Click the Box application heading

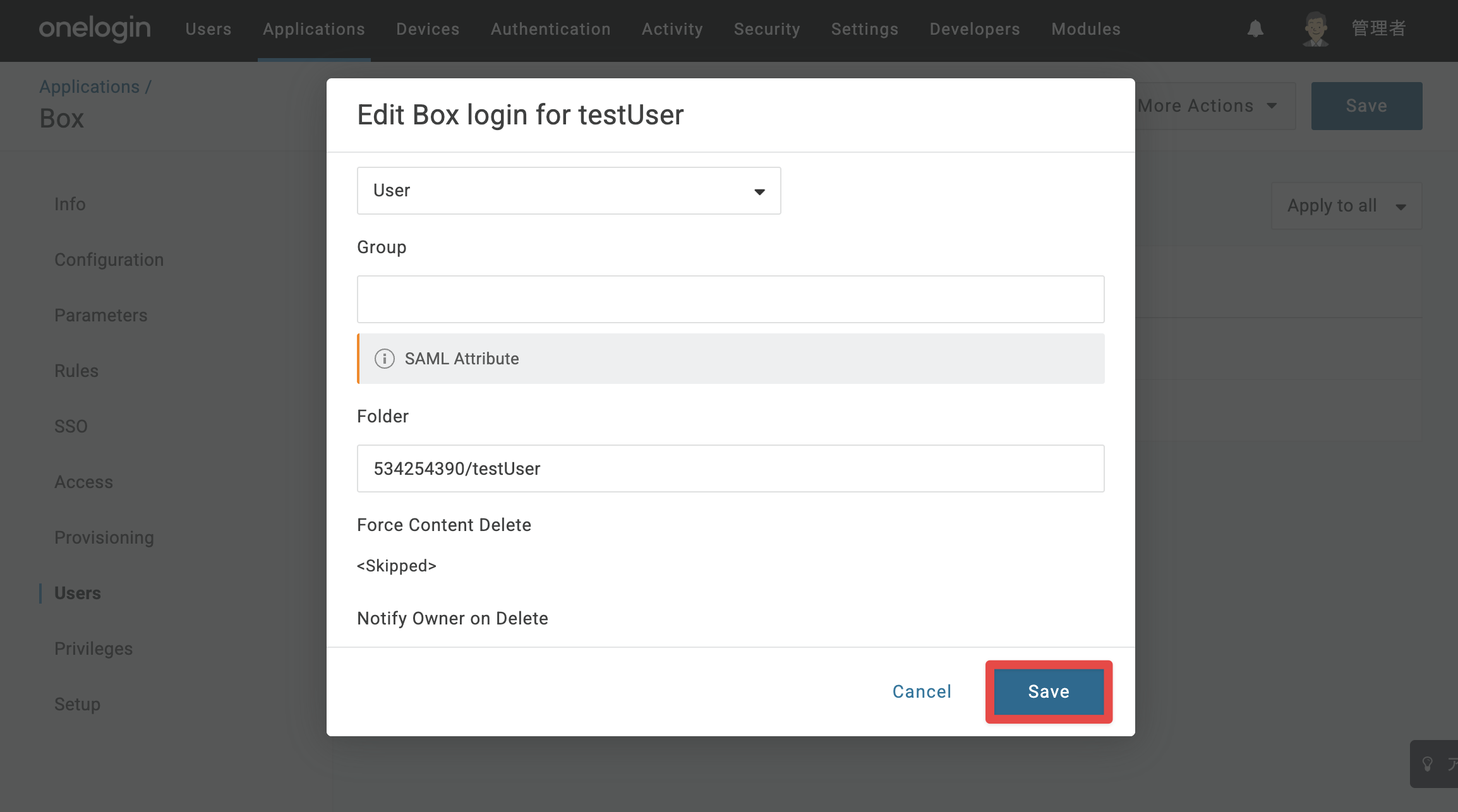[62, 119]
